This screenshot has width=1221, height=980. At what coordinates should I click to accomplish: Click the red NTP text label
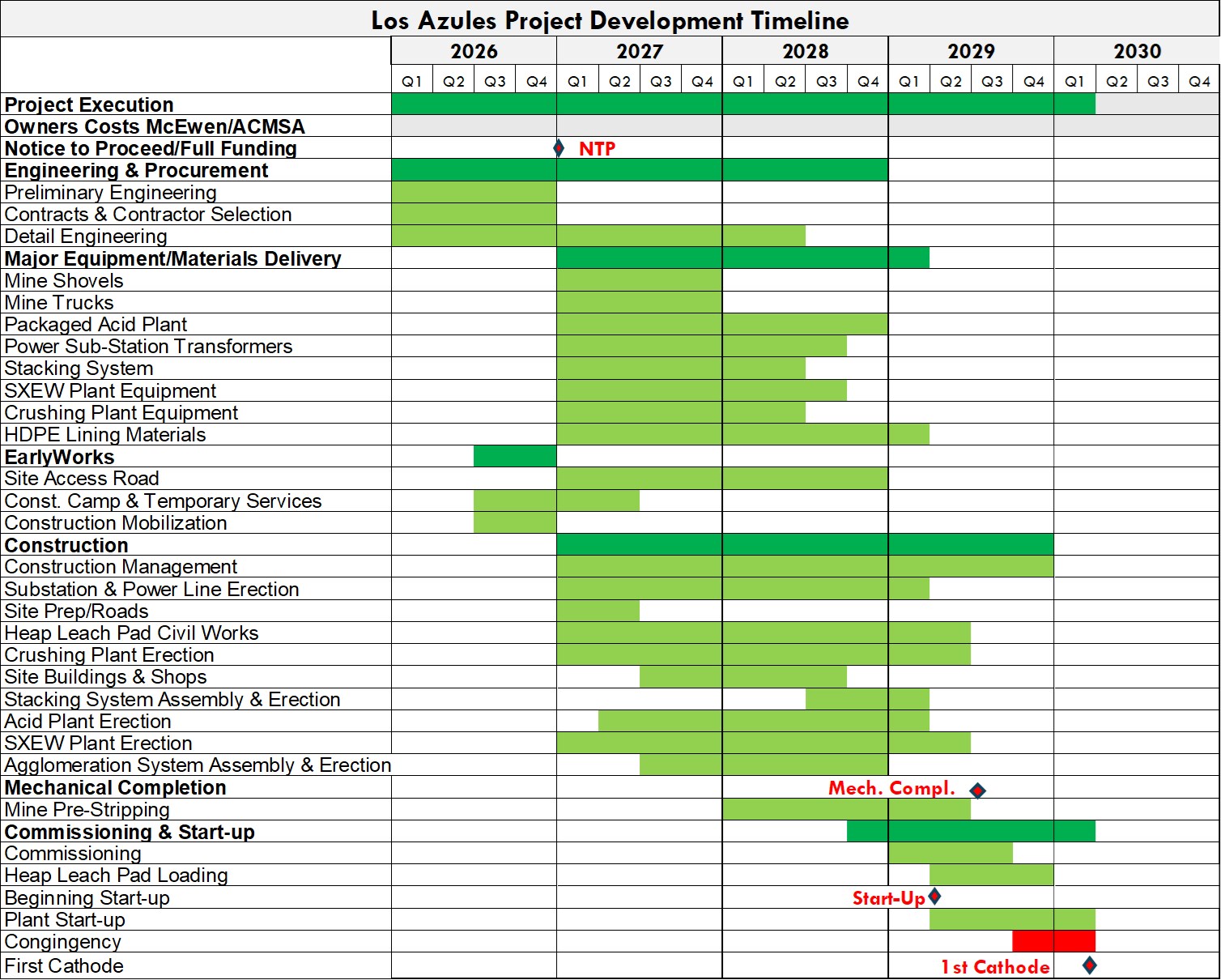click(597, 148)
